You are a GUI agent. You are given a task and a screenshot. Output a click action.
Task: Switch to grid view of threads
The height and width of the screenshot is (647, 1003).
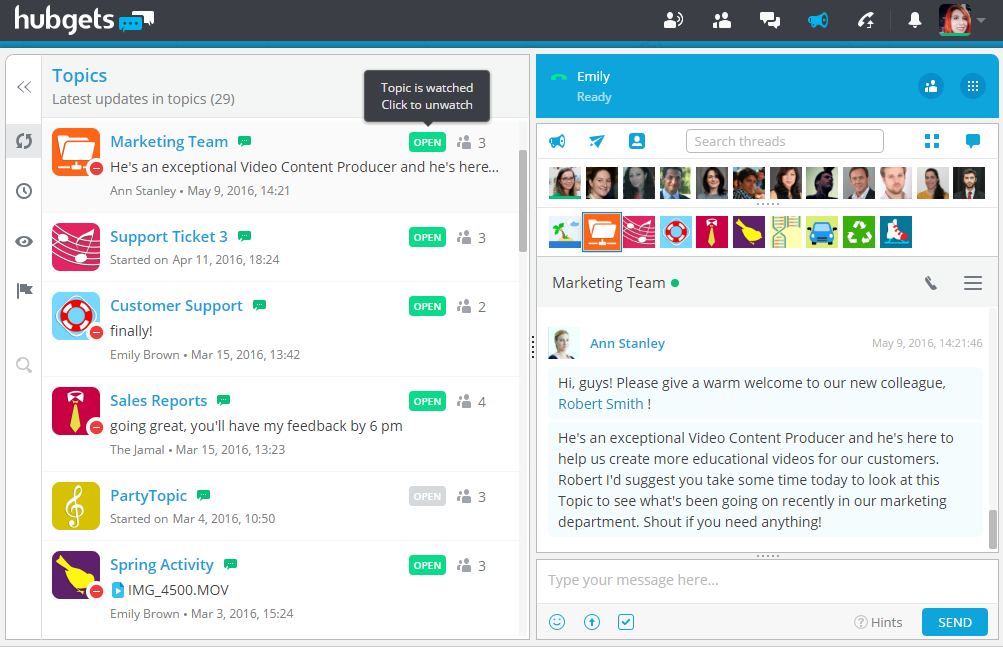click(932, 141)
